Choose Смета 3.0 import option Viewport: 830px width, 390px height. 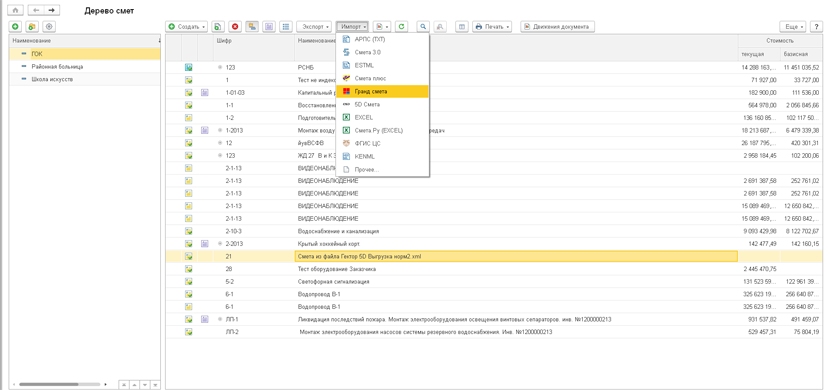pyautogui.click(x=382, y=52)
